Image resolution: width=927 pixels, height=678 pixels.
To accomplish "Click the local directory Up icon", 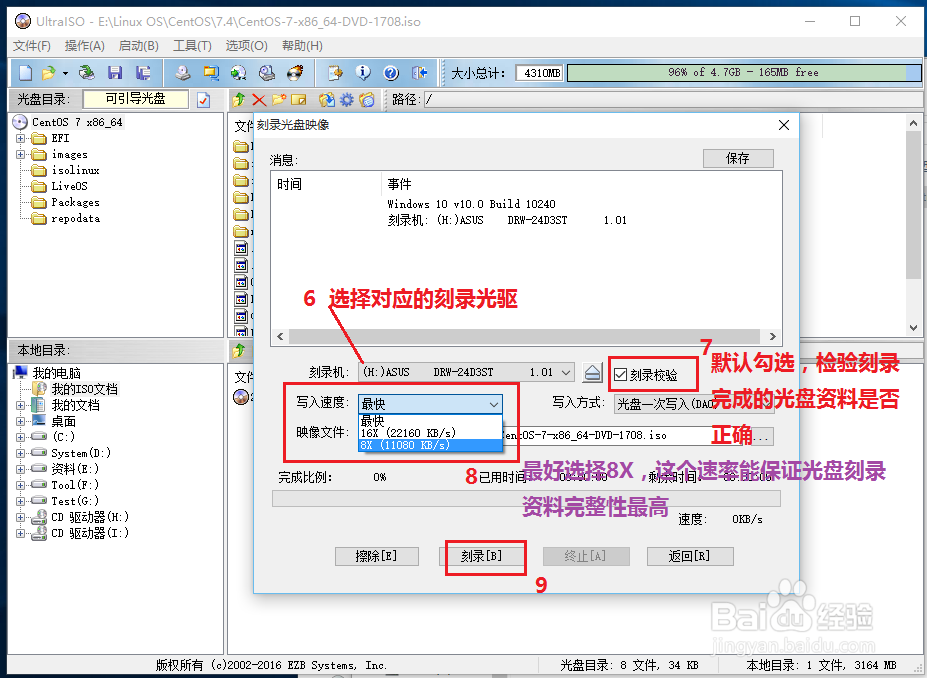I will [x=239, y=351].
